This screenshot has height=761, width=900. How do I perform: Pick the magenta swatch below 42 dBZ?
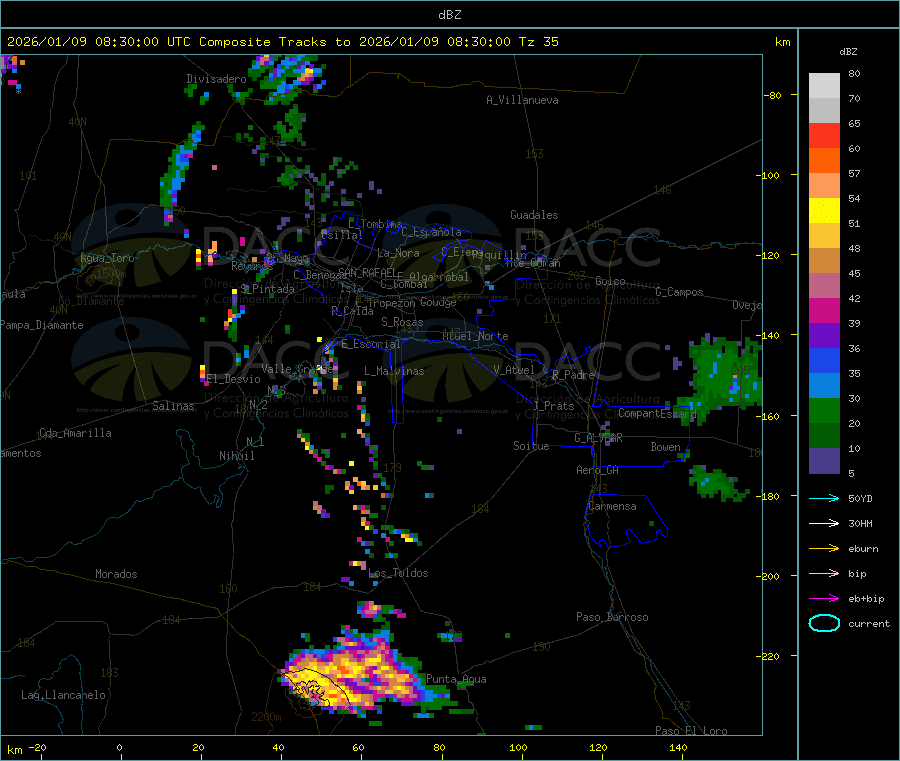click(x=824, y=310)
